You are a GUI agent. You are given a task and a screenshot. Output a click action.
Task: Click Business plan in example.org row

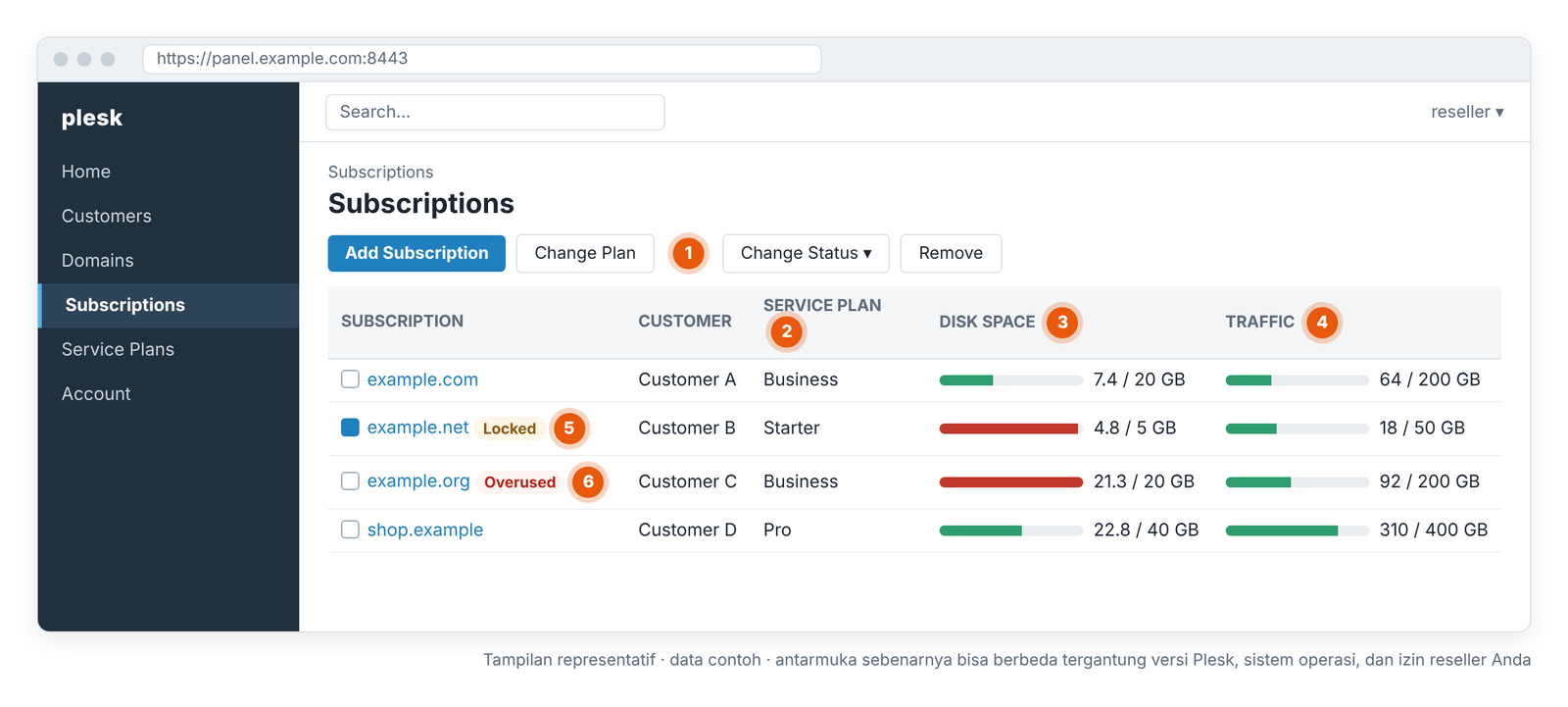pyautogui.click(x=801, y=481)
